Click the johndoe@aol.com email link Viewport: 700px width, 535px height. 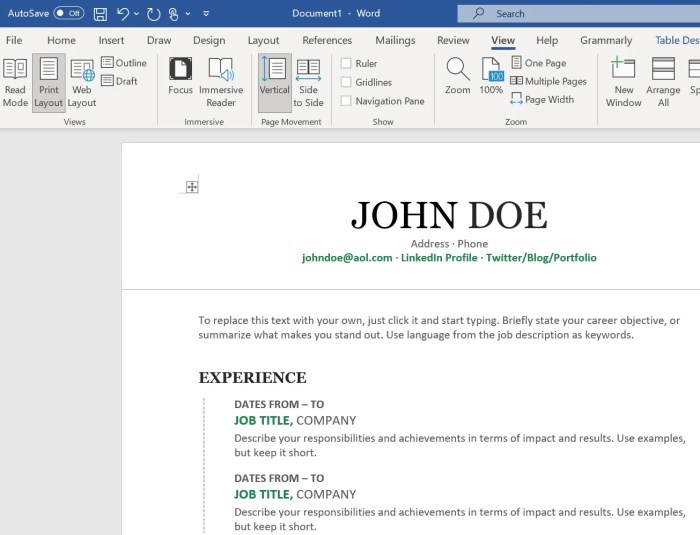coord(347,258)
